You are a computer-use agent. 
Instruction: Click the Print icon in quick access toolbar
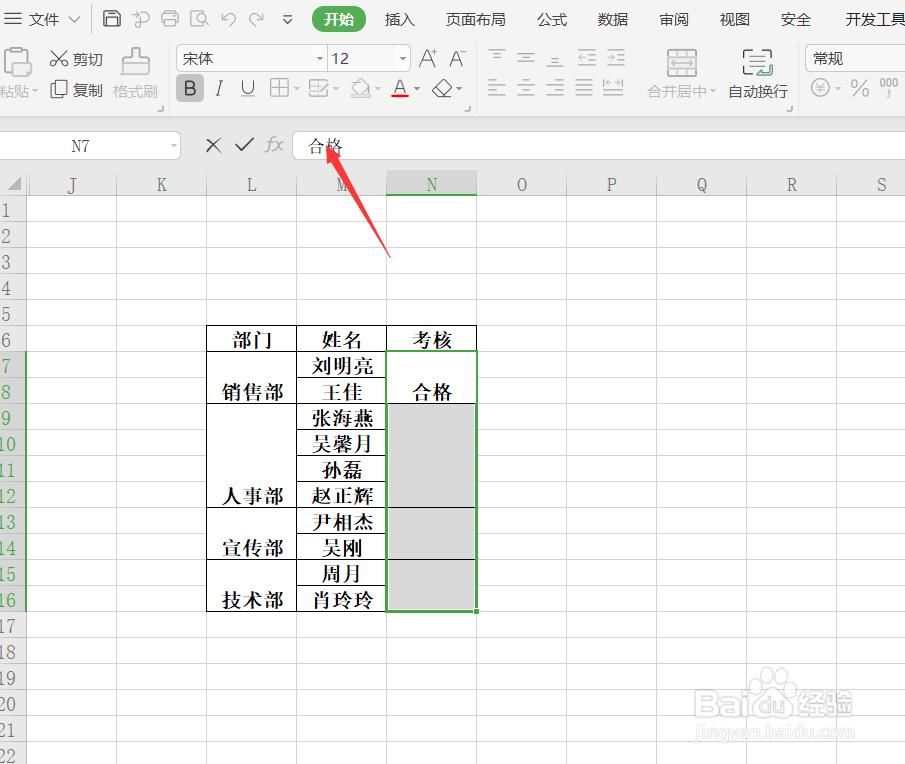[170, 19]
